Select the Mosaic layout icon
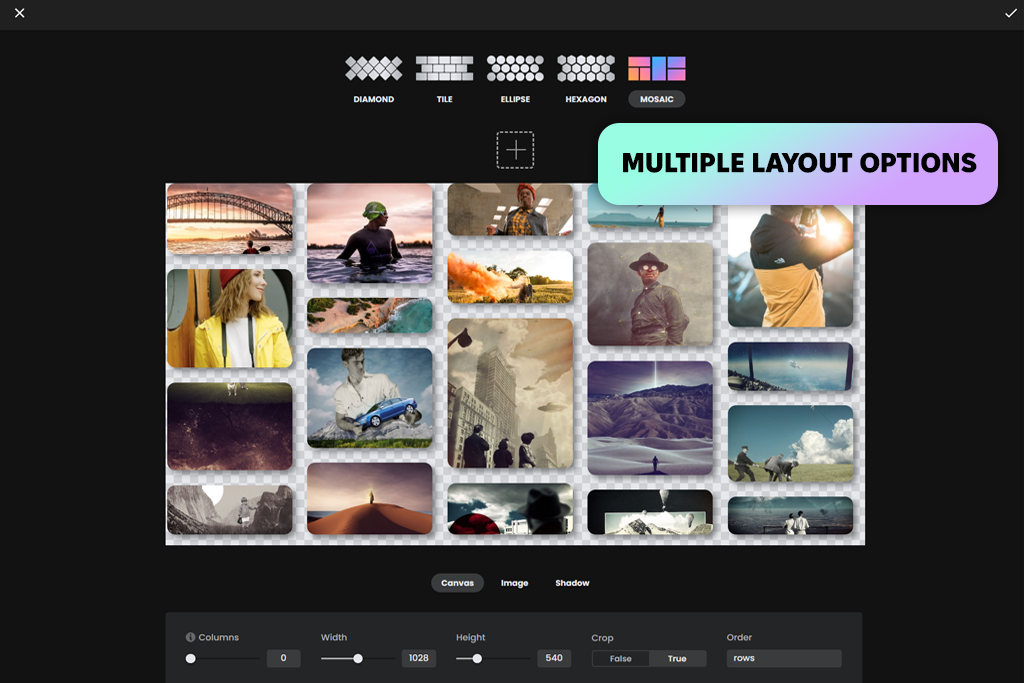1024x683 pixels. 656,68
